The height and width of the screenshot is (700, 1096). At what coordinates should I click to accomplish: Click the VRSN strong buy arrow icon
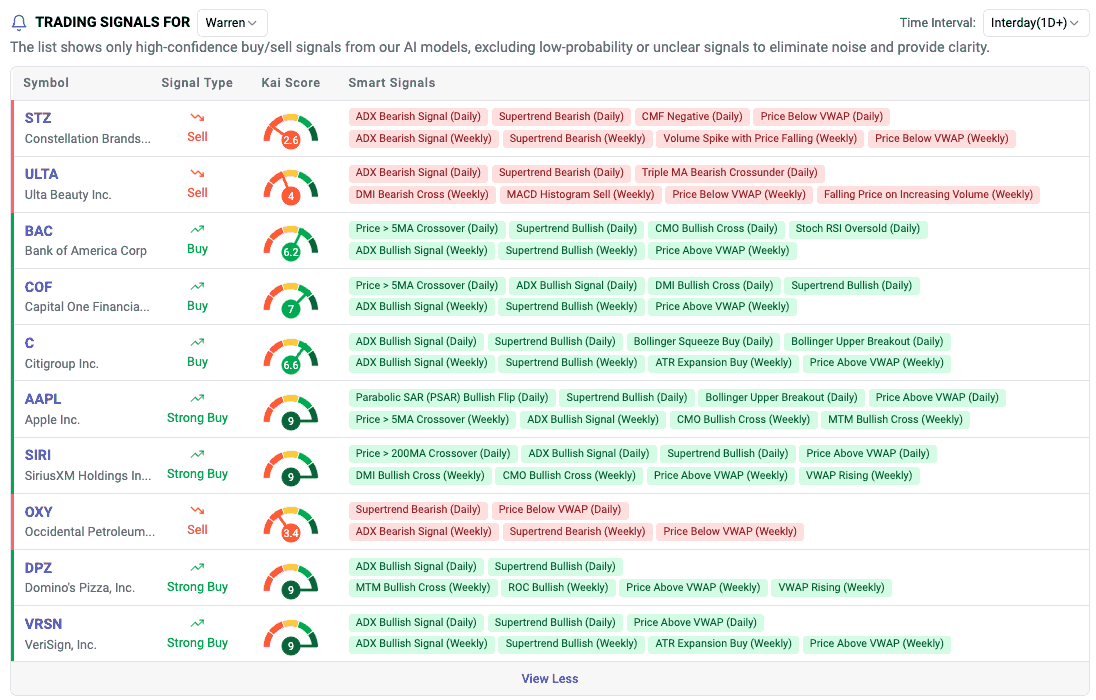[x=197, y=623]
